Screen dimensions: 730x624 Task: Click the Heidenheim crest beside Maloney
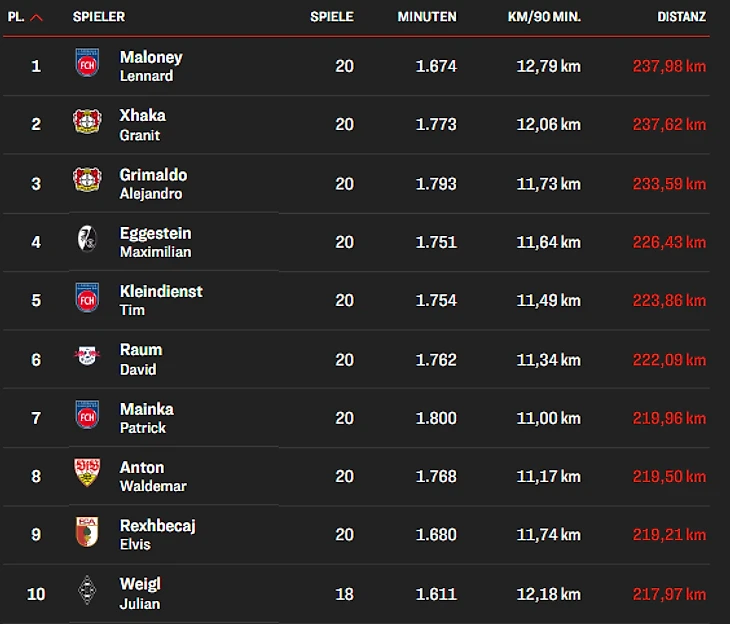point(87,64)
